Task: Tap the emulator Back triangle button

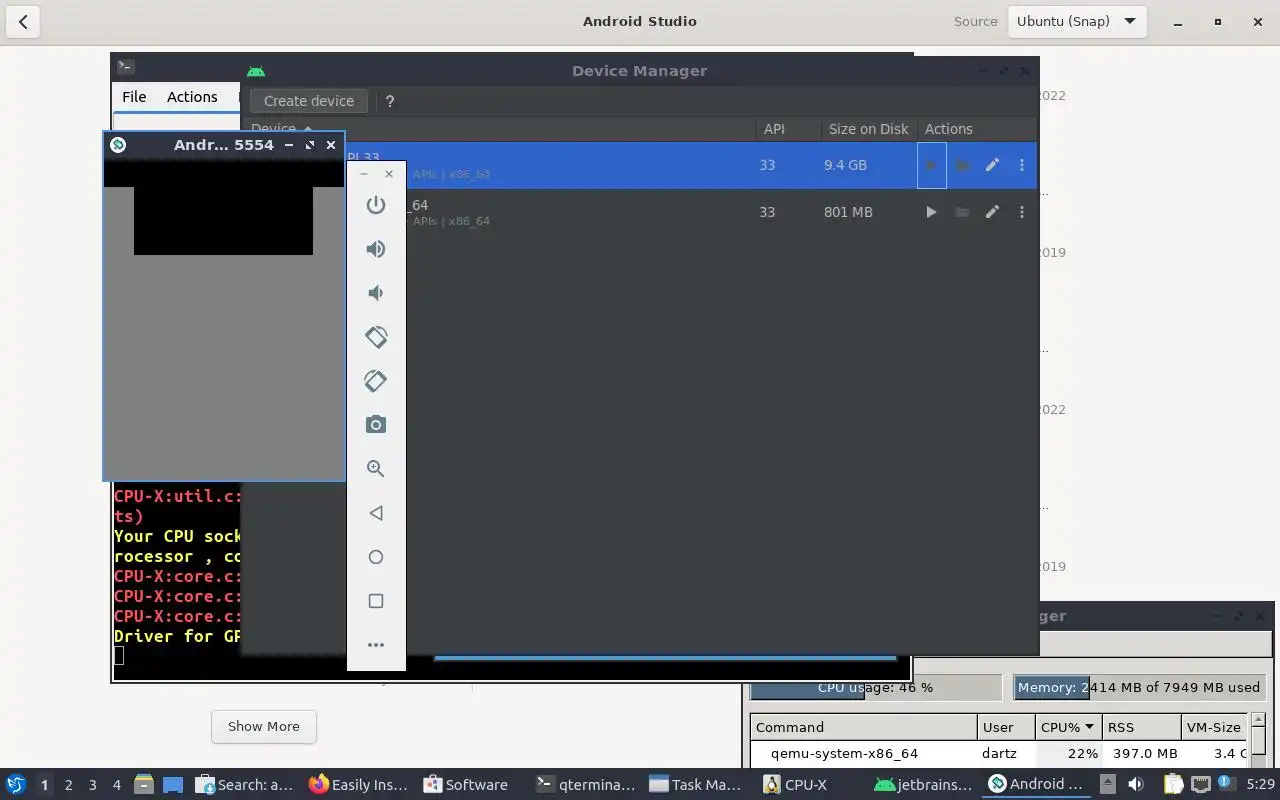Action: pyautogui.click(x=376, y=513)
